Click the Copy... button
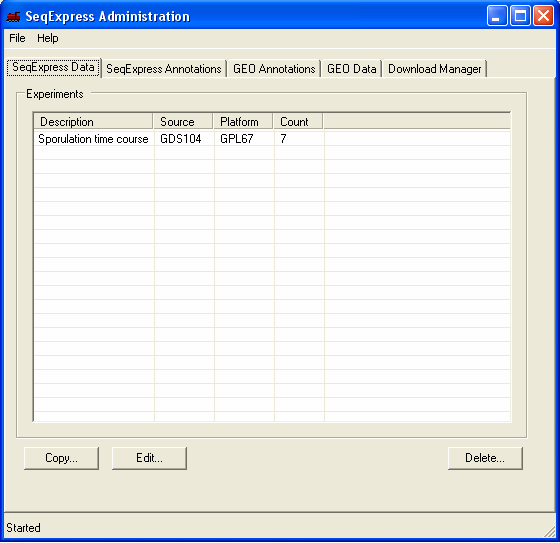 61,458
